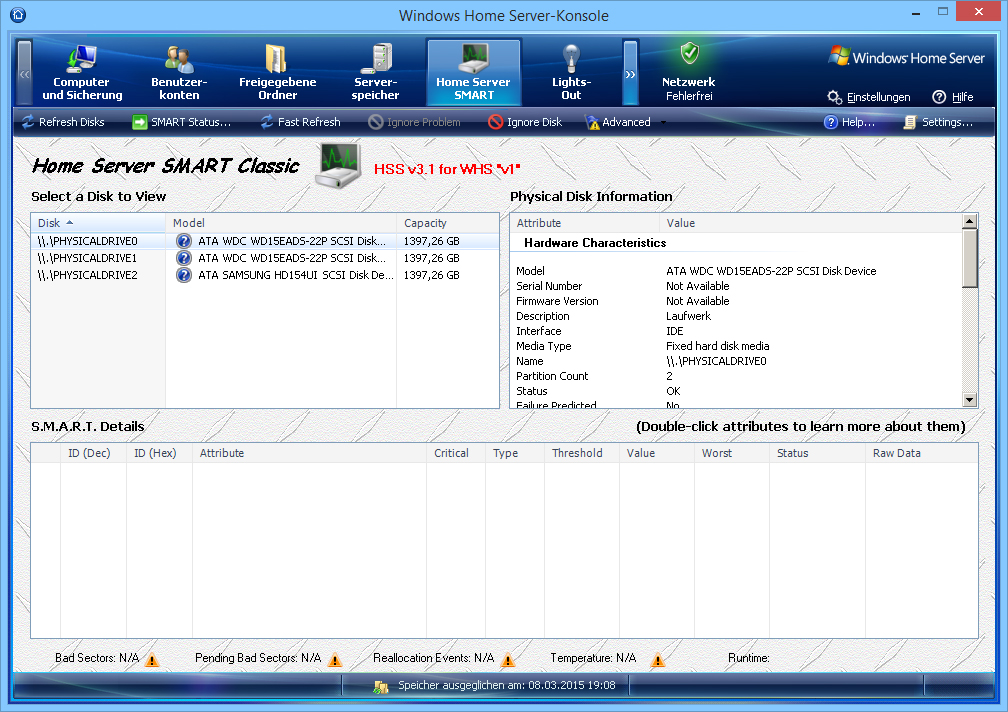Open the toolbar Help… item
The image size is (1008, 712).
(849, 122)
